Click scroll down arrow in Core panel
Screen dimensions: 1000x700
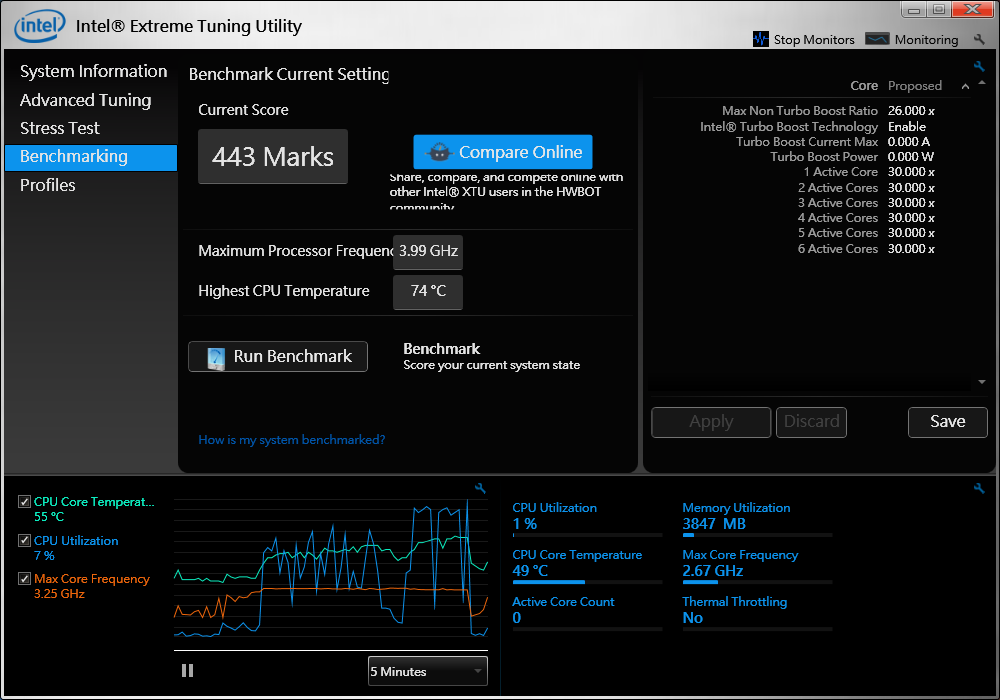pos(982,382)
